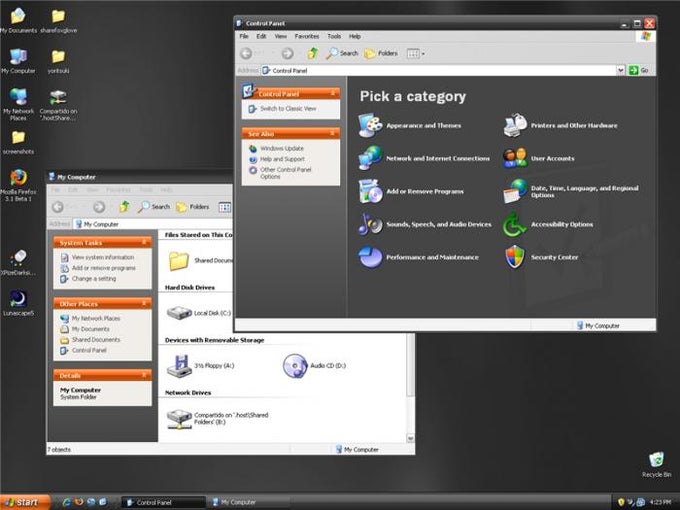Open Shared Documents link in Other Places
The height and width of the screenshot is (510, 680).
96,340
